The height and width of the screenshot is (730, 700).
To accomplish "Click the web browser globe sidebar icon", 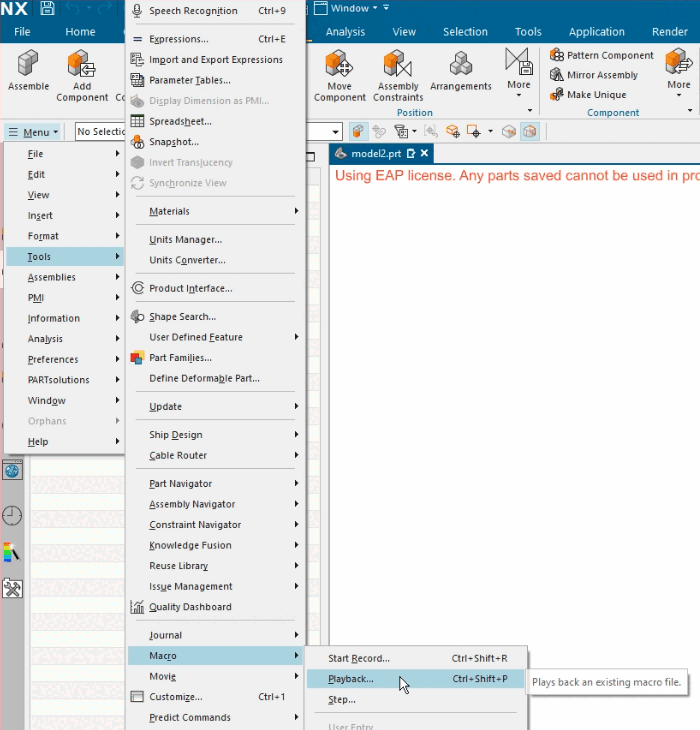I will point(12,471).
